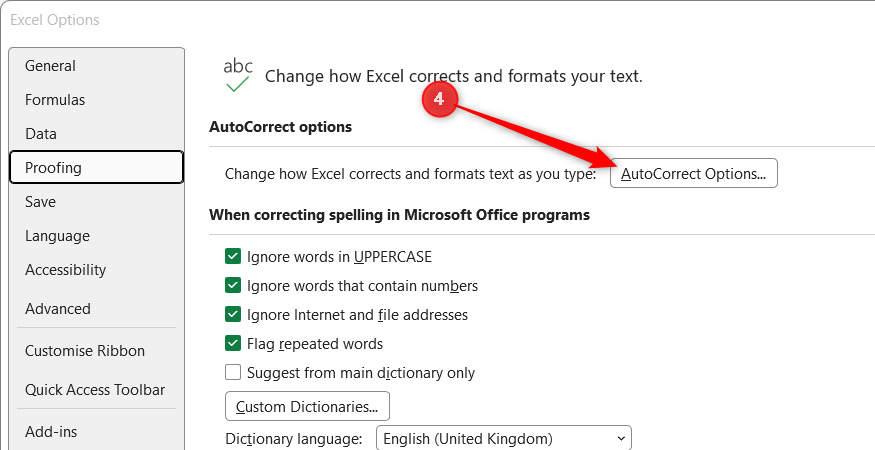The height and width of the screenshot is (450, 875).
Task: Expand the Dictionary language dropdown
Action: 504,439
